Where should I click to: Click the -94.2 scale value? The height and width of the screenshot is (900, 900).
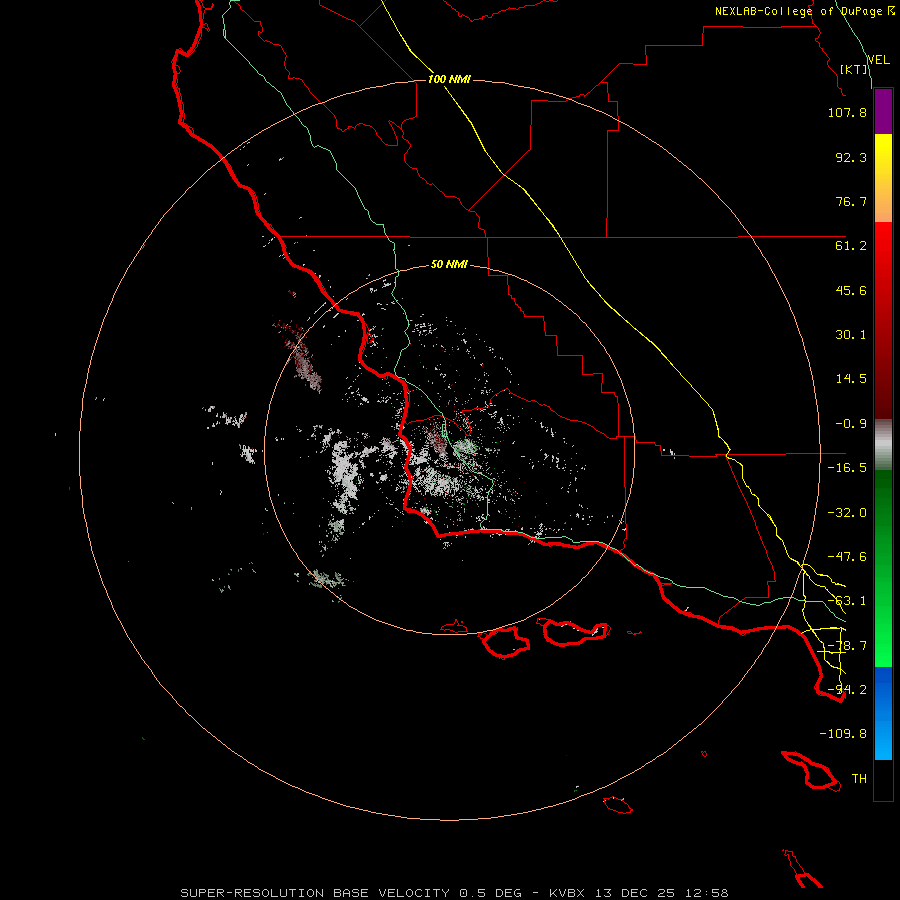(847, 690)
